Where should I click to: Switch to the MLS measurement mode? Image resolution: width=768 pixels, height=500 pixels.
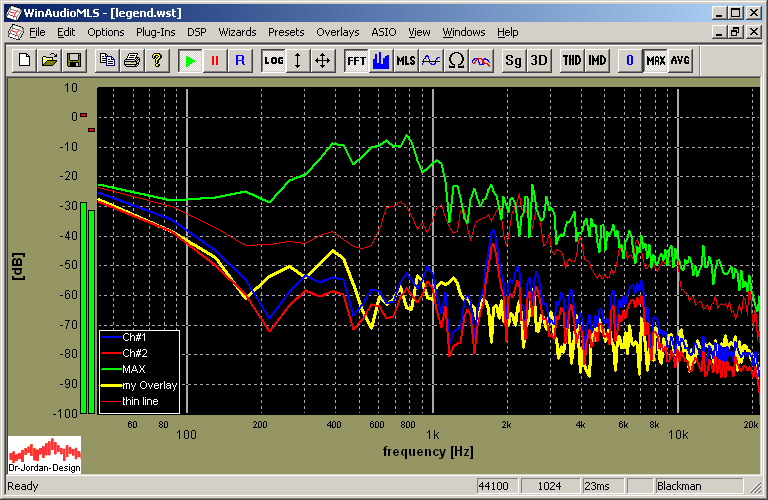tap(405, 61)
